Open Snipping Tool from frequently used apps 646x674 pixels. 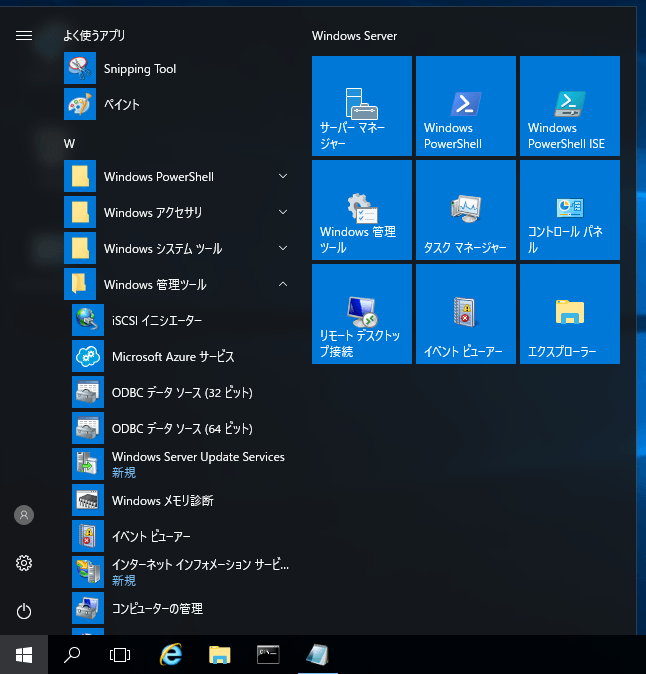tap(176, 69)
